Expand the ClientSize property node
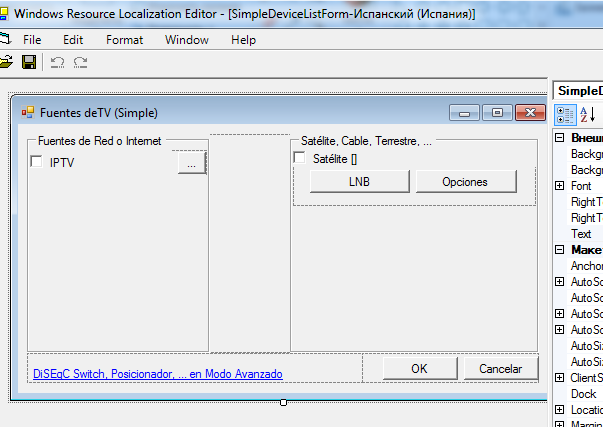603x427 pixels. [x=559, y=378]
